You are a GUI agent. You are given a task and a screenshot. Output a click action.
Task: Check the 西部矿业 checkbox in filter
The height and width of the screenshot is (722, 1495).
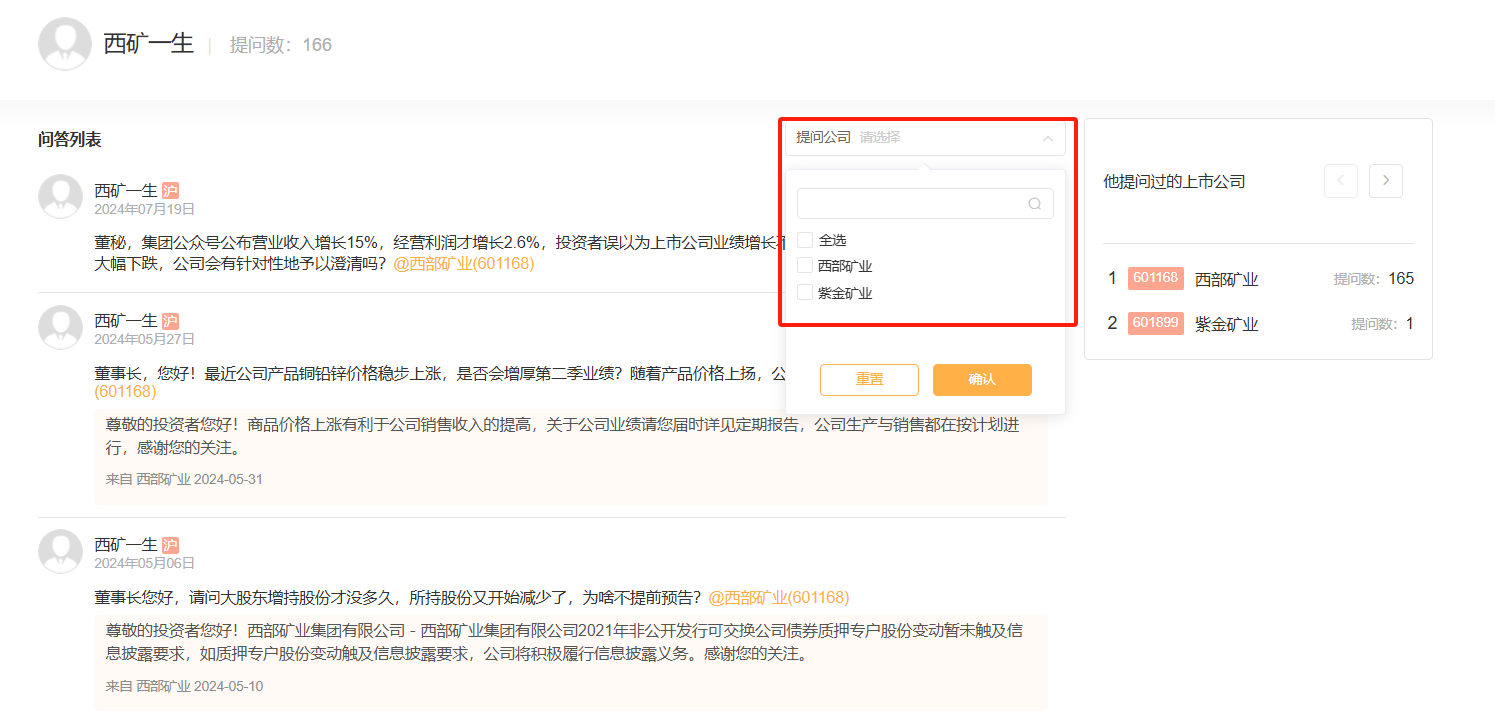(x=805, y=266)
